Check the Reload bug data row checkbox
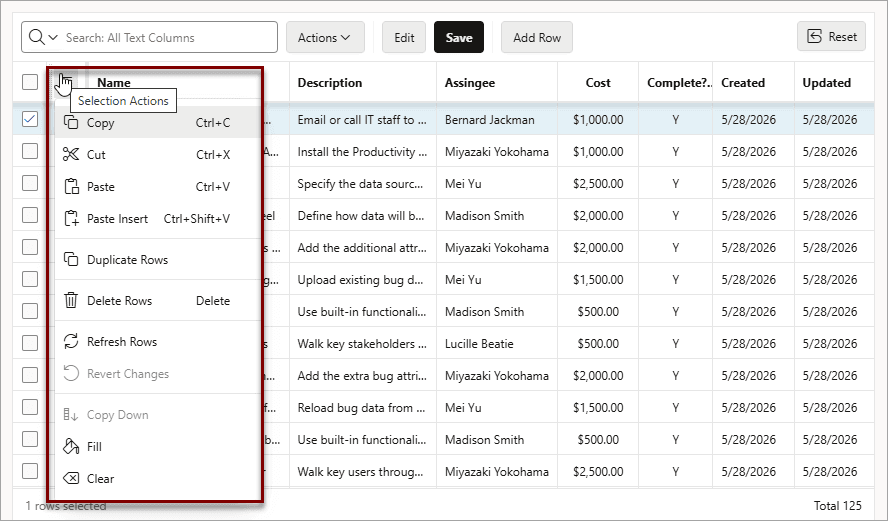Viewport: 888px width, 521px height. pyautogui.click(x=30, y=407)
